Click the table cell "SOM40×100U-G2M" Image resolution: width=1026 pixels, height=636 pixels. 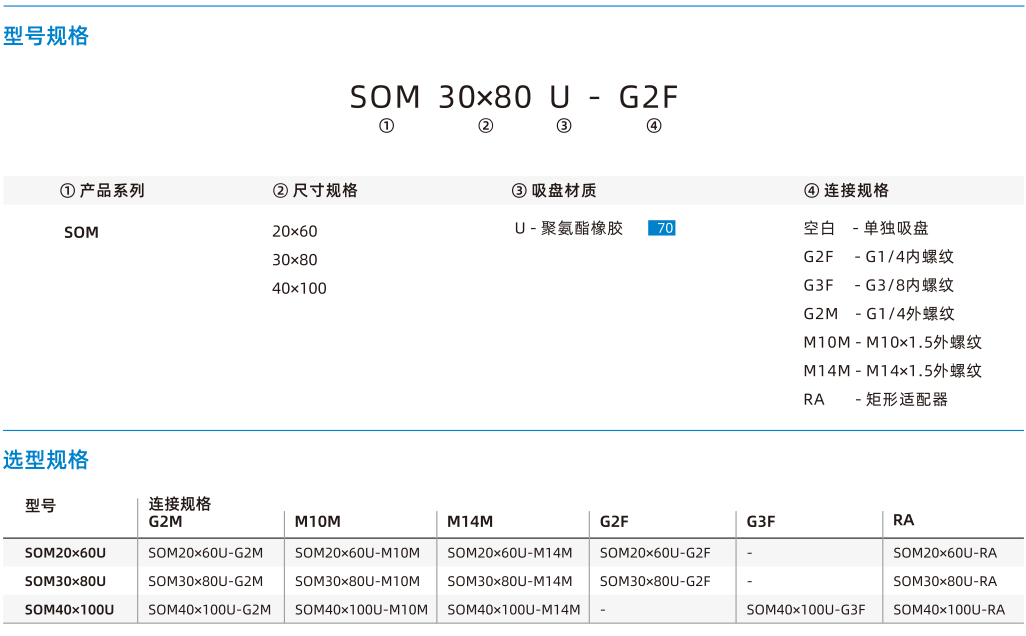pyautogui.click(x=209, y=610)
